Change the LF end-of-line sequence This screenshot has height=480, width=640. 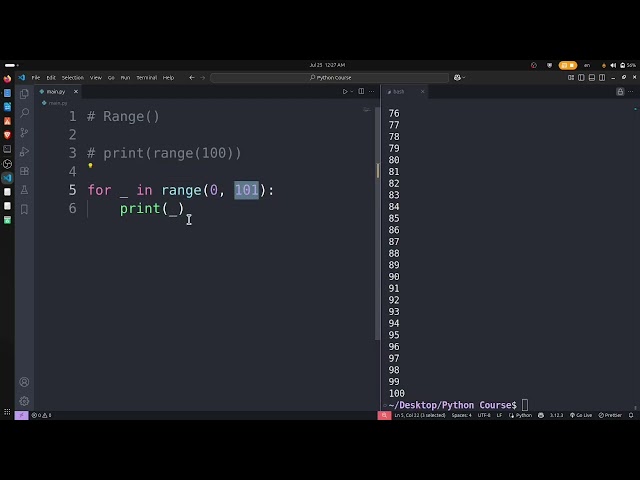point(499,415)
